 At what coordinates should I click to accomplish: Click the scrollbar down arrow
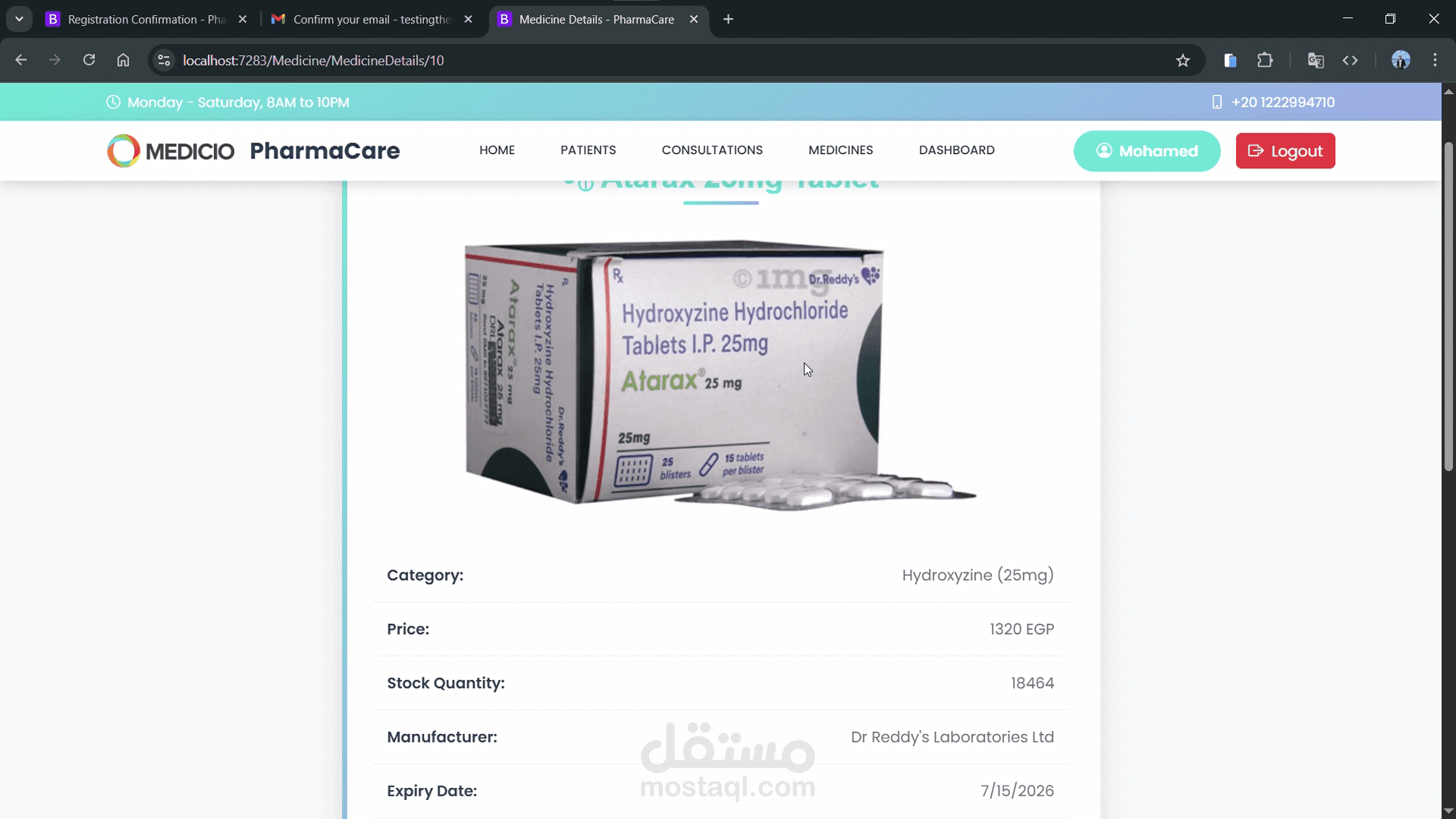point(1448,811)
